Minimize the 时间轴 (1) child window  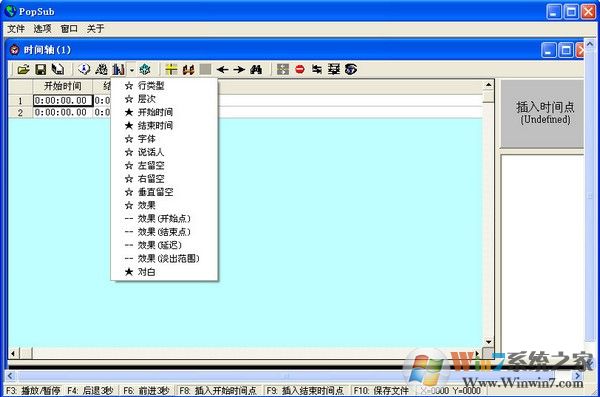click(548, 50)
